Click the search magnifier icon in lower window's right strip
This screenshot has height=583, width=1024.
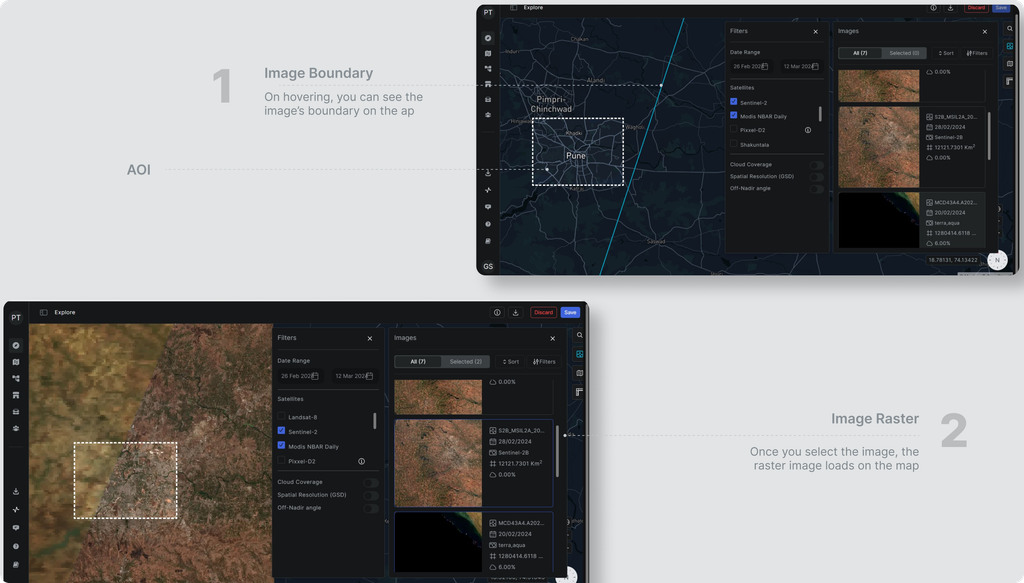(579, 336)
